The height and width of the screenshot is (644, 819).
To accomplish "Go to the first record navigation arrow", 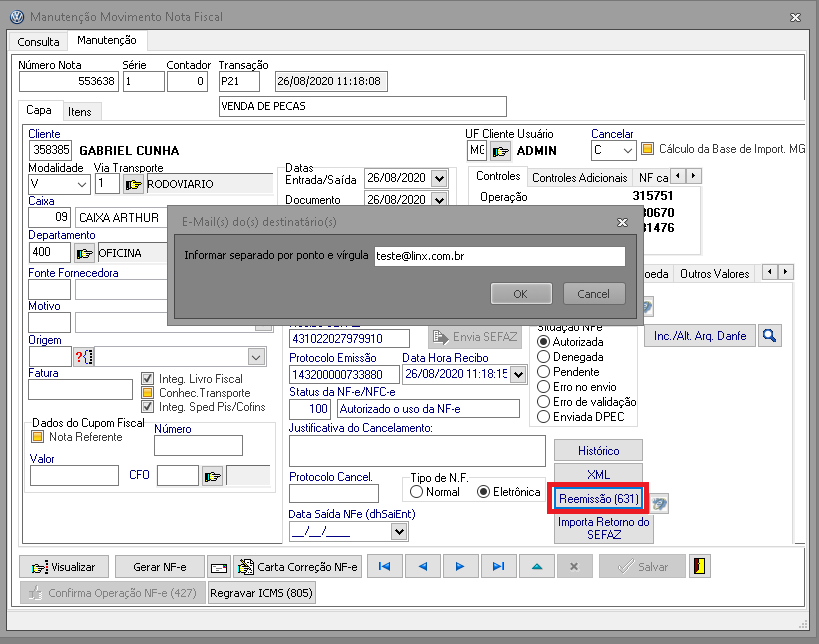I will pos(383,566).
